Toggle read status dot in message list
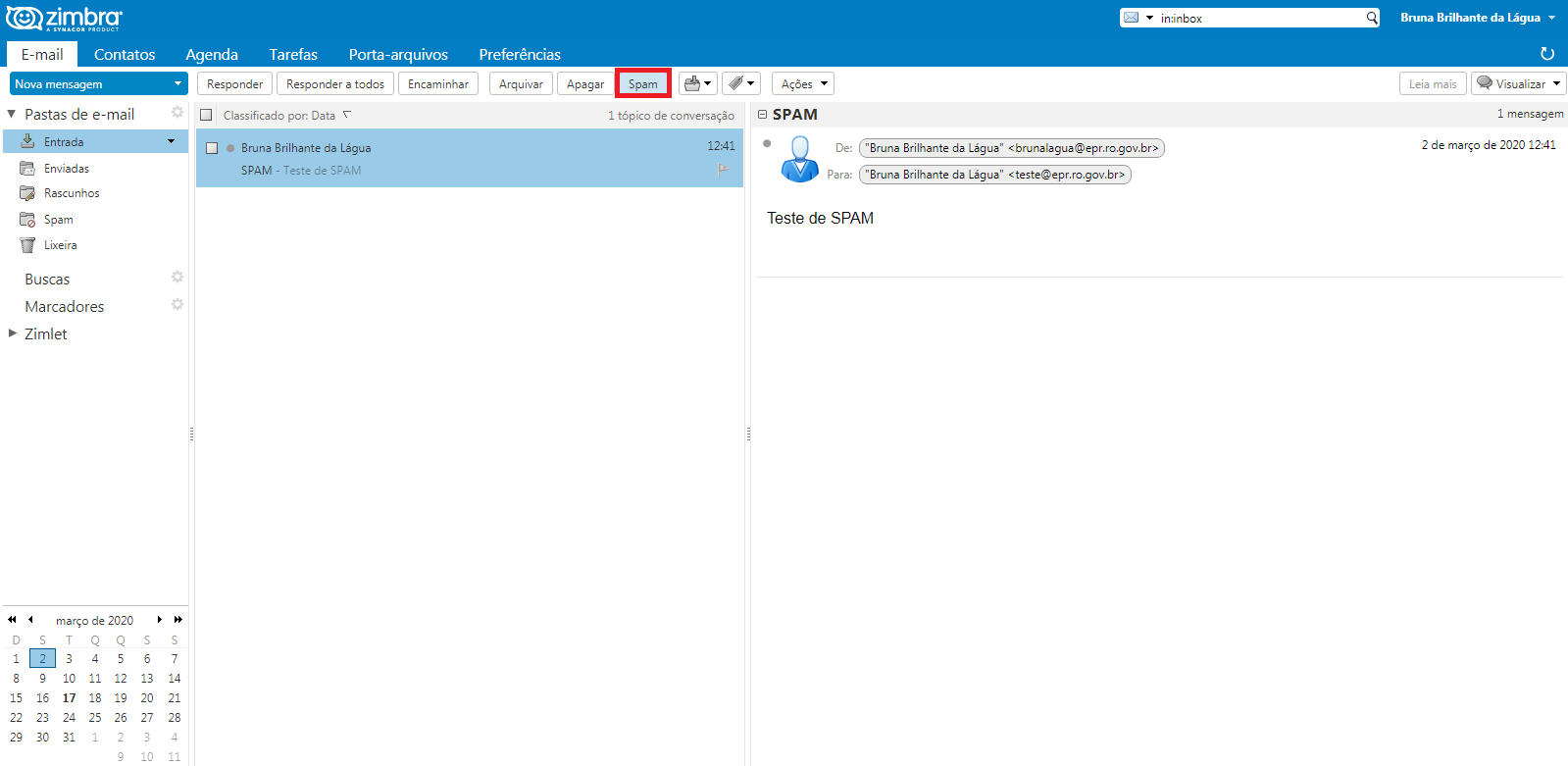The image size is (1568, 766). [230, 148]
